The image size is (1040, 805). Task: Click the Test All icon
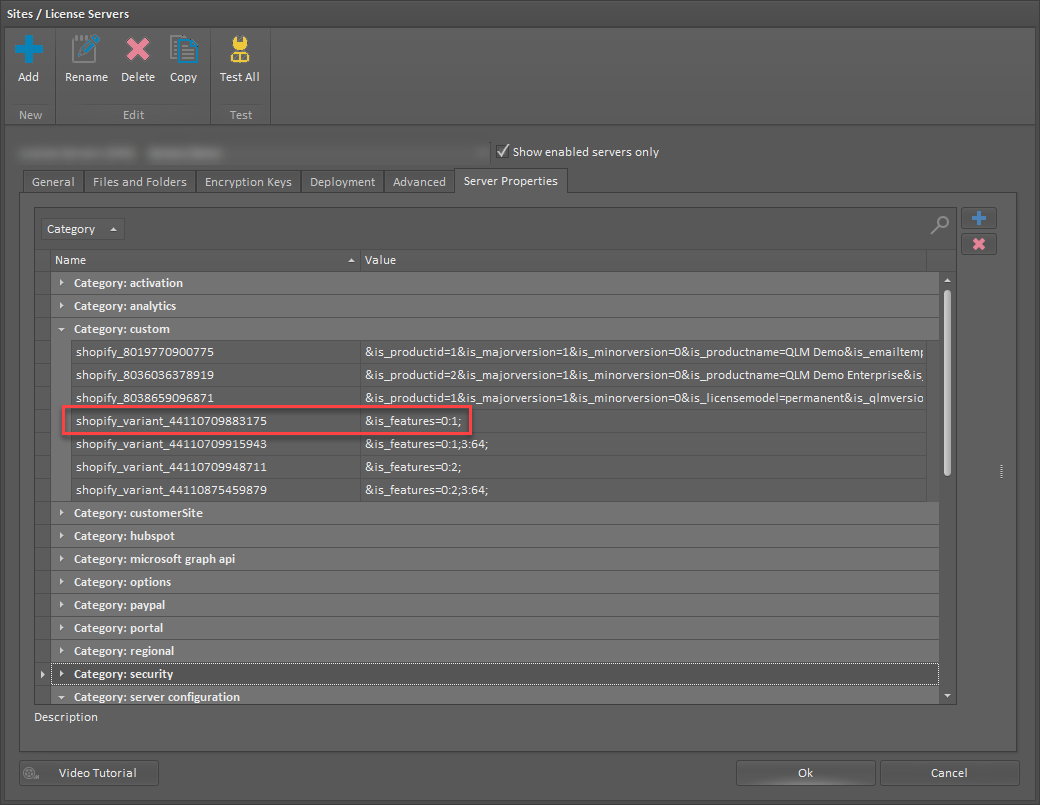point(239,50)
